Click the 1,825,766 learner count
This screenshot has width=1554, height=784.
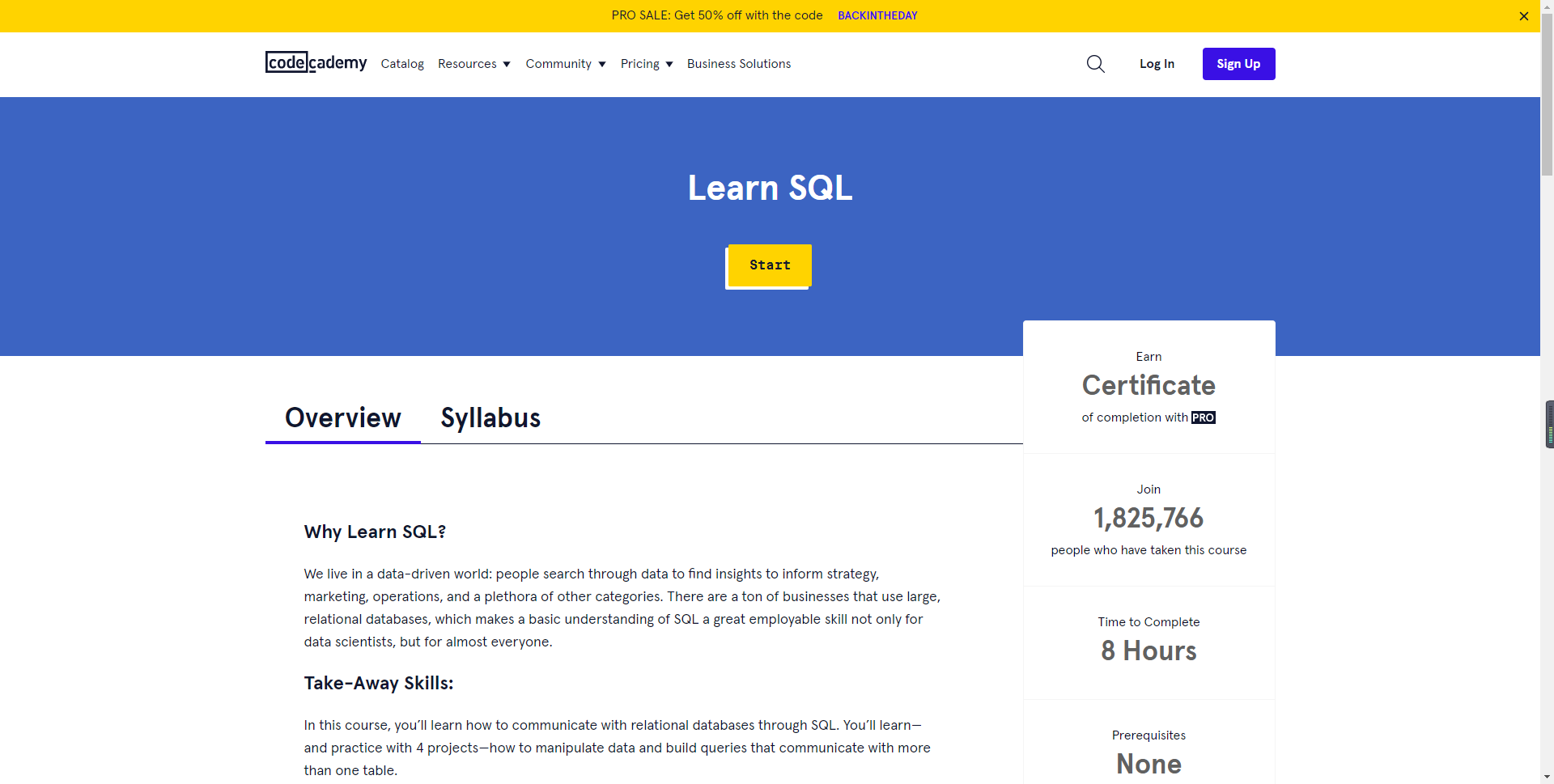1149,518
